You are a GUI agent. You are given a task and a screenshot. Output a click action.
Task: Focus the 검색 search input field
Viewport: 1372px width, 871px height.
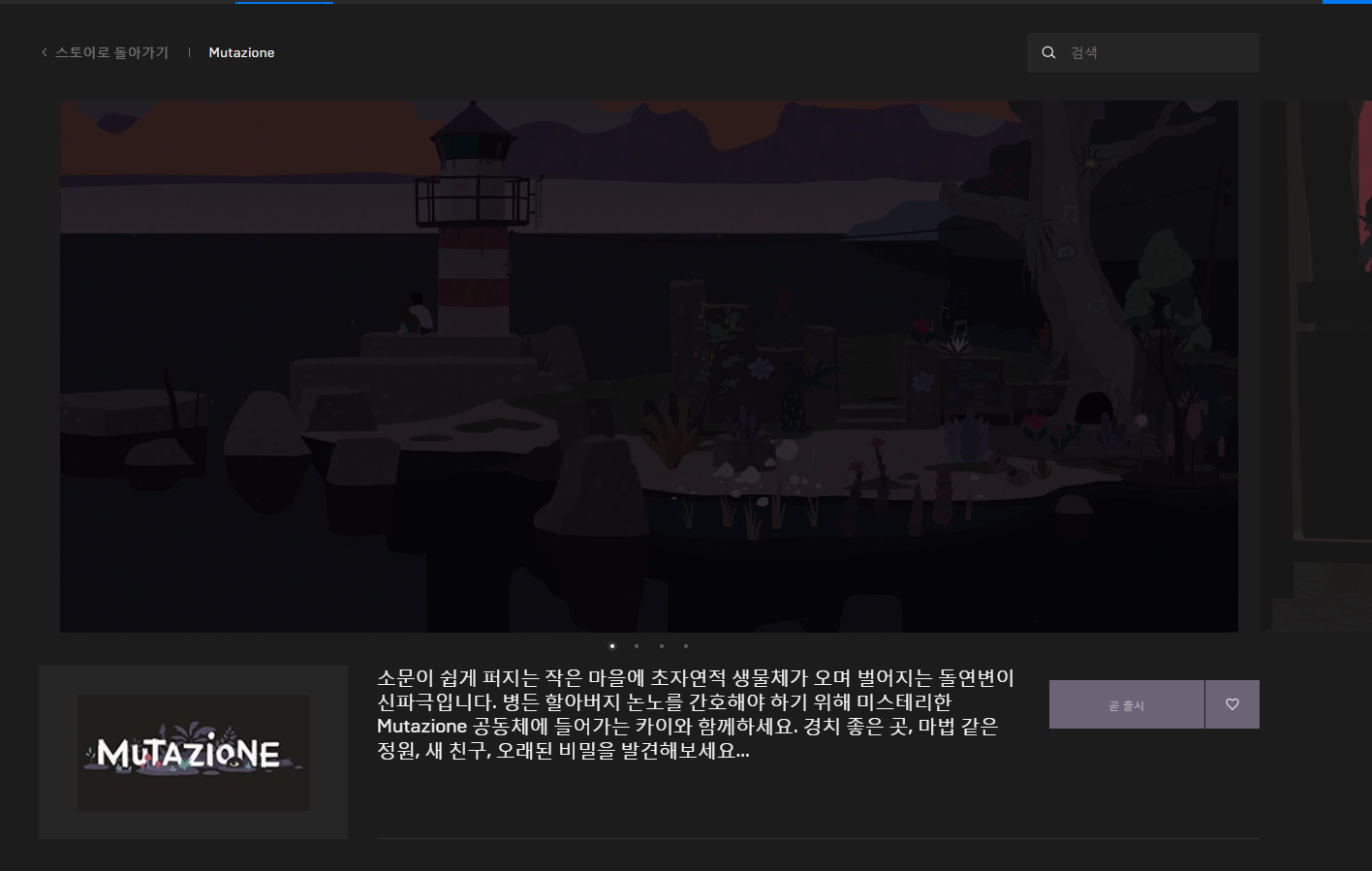1143,52
